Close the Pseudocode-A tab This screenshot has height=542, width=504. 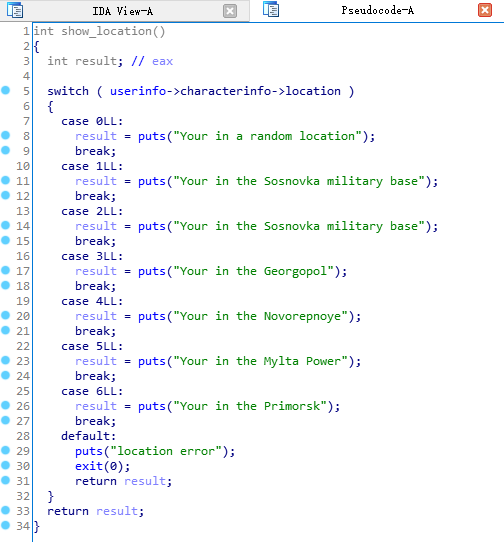(485, 10)
